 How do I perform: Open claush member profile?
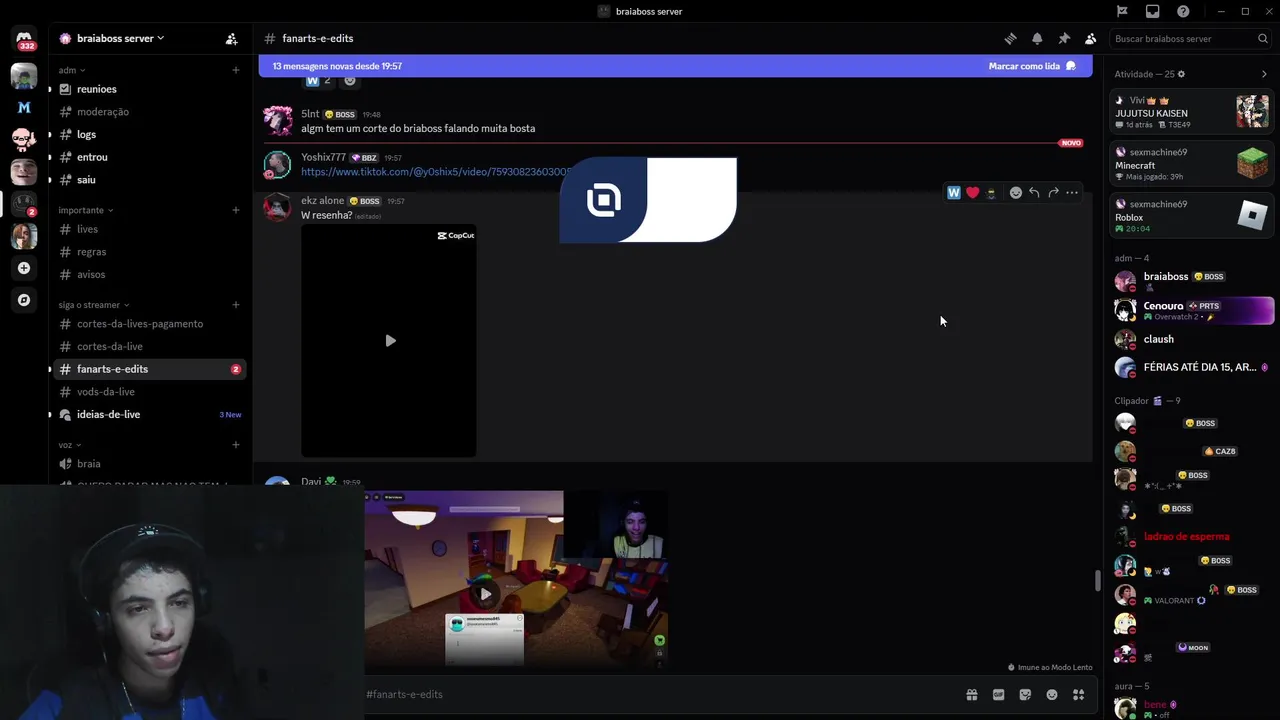(1192, 339)
